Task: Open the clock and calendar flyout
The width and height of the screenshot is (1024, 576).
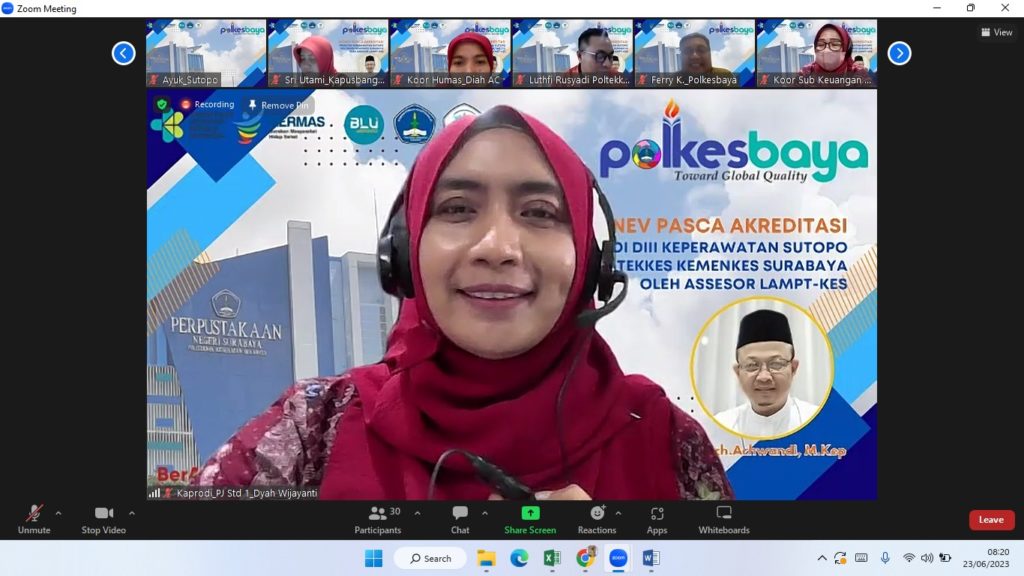Action: pyautogui.click(x=985, y=558)
